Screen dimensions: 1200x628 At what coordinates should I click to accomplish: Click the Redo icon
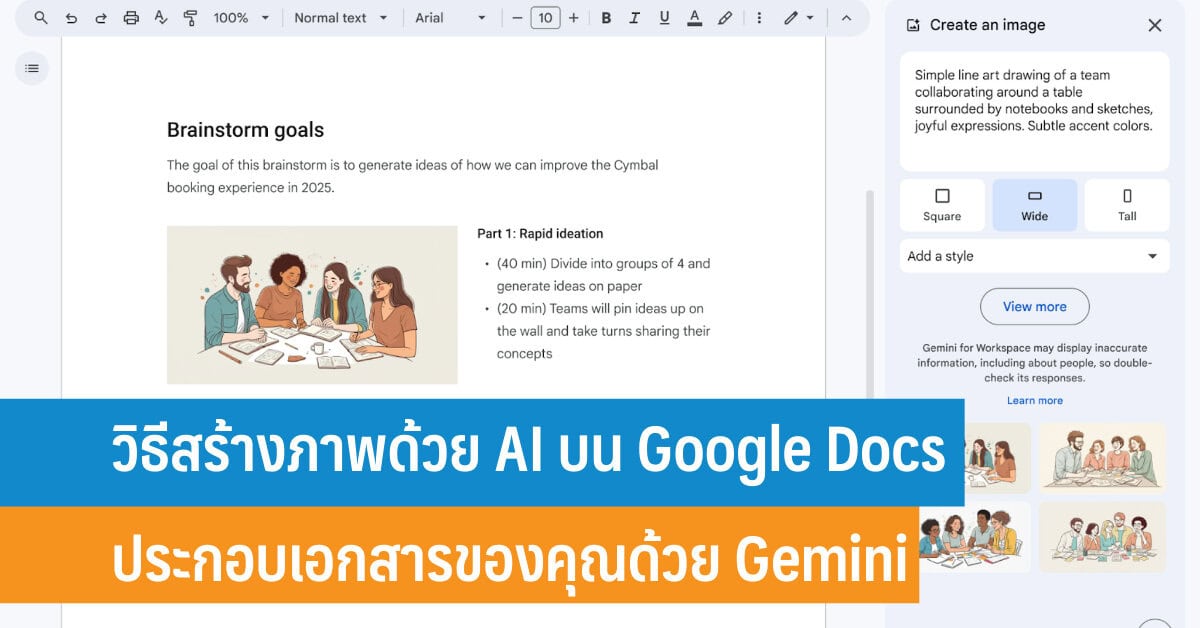99,17
